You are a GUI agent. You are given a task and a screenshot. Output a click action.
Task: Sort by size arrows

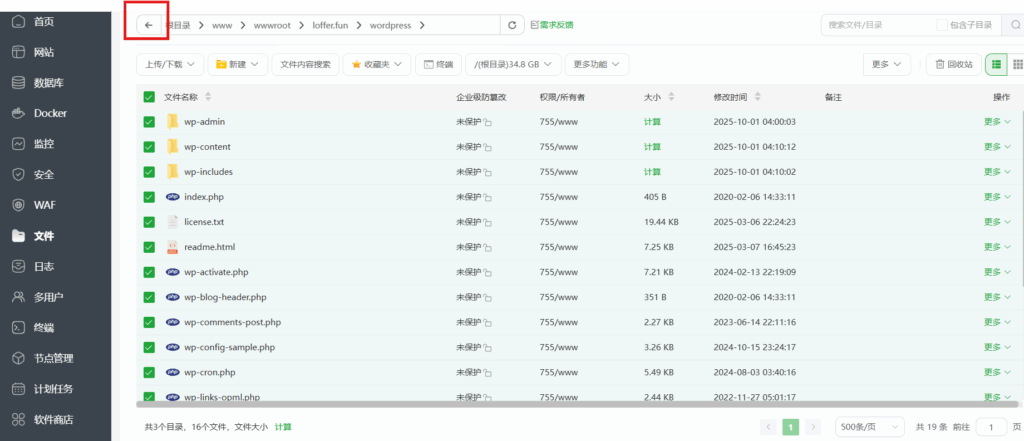[x=671, y=97]
